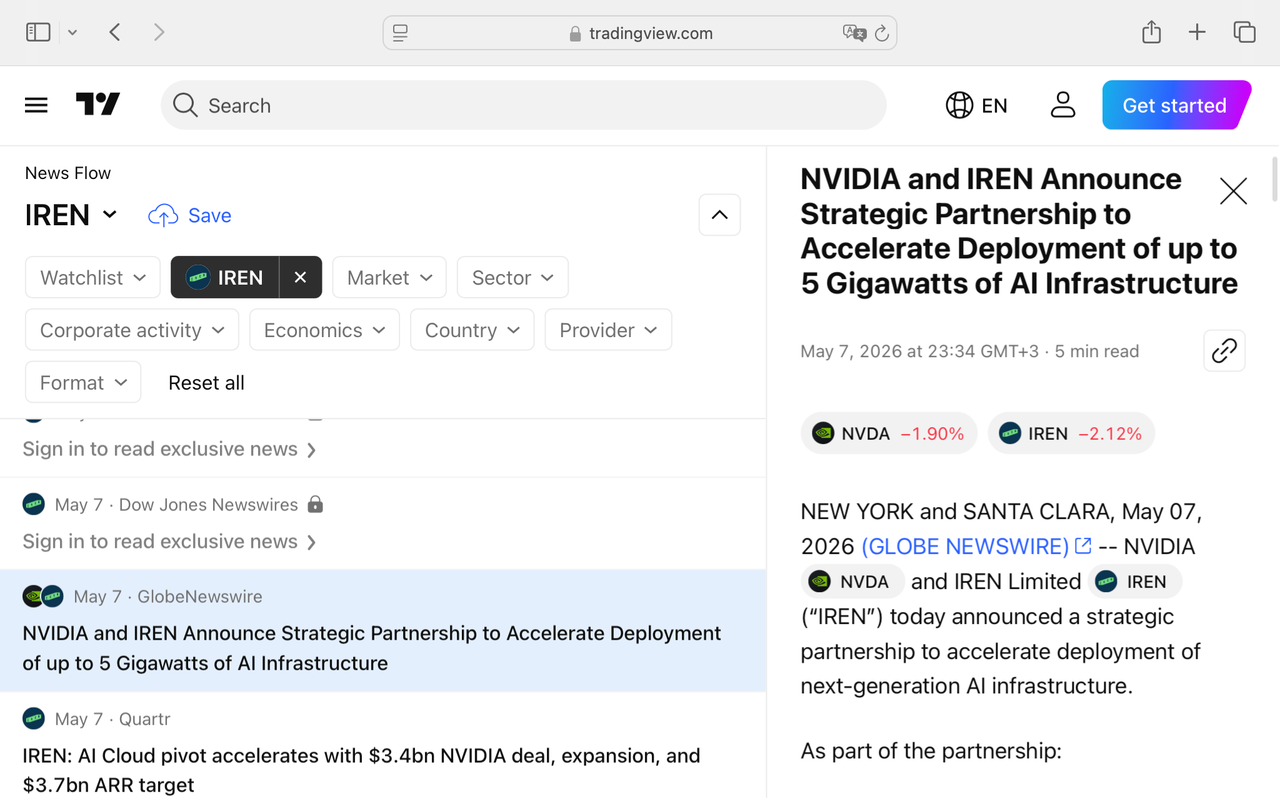1280x798 pixels.
Task: Open the Corporate activity dropdown
Action: click(132, 330)
